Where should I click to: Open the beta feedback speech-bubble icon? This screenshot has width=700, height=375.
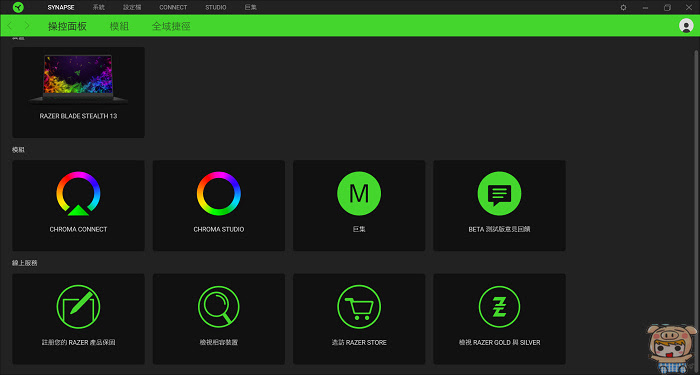(499, 193)
